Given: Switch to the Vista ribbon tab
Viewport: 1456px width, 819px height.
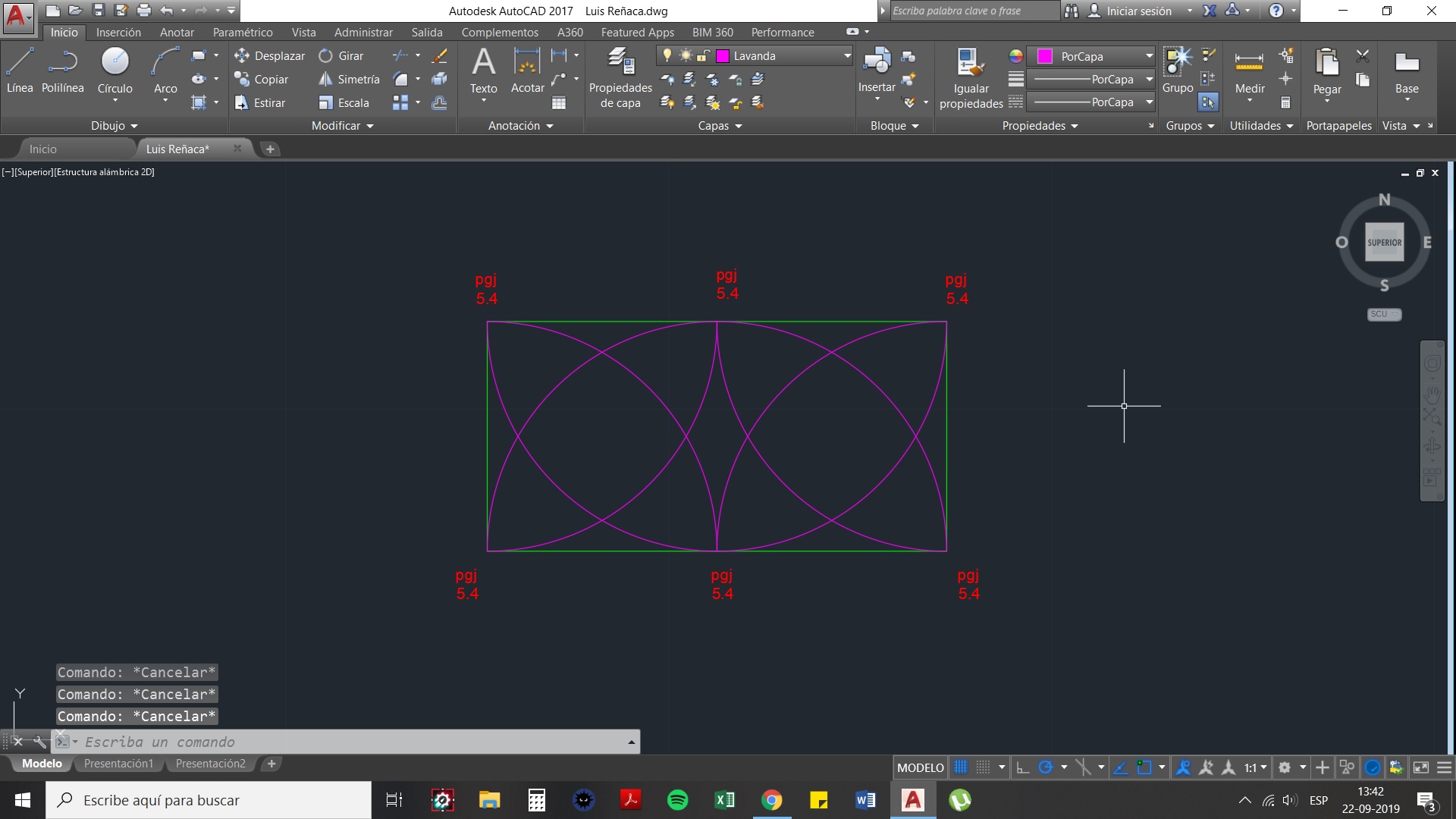Looking at the screenshot, I should (x=303, y=32).
